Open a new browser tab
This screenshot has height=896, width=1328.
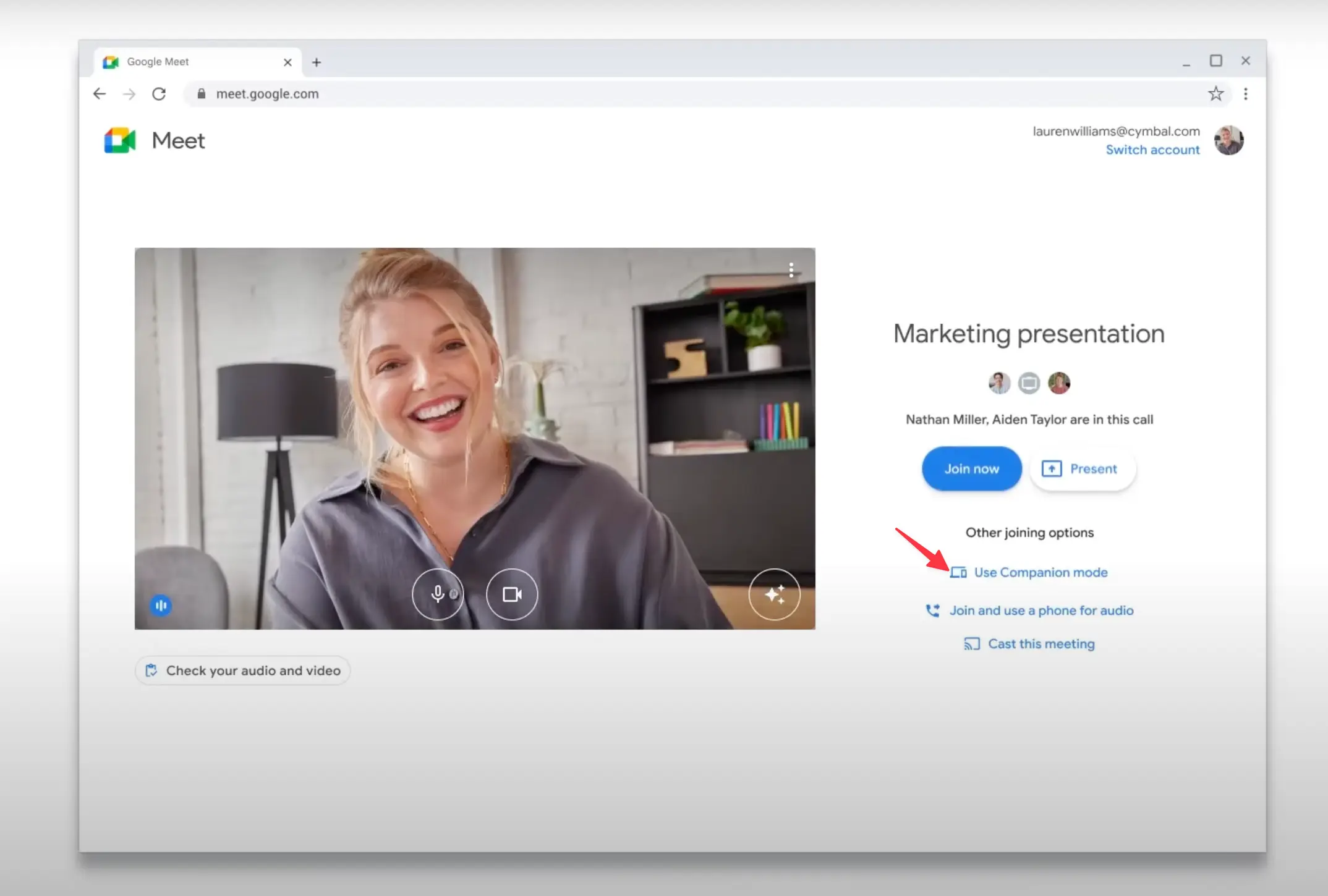click(x=316, y=61)
